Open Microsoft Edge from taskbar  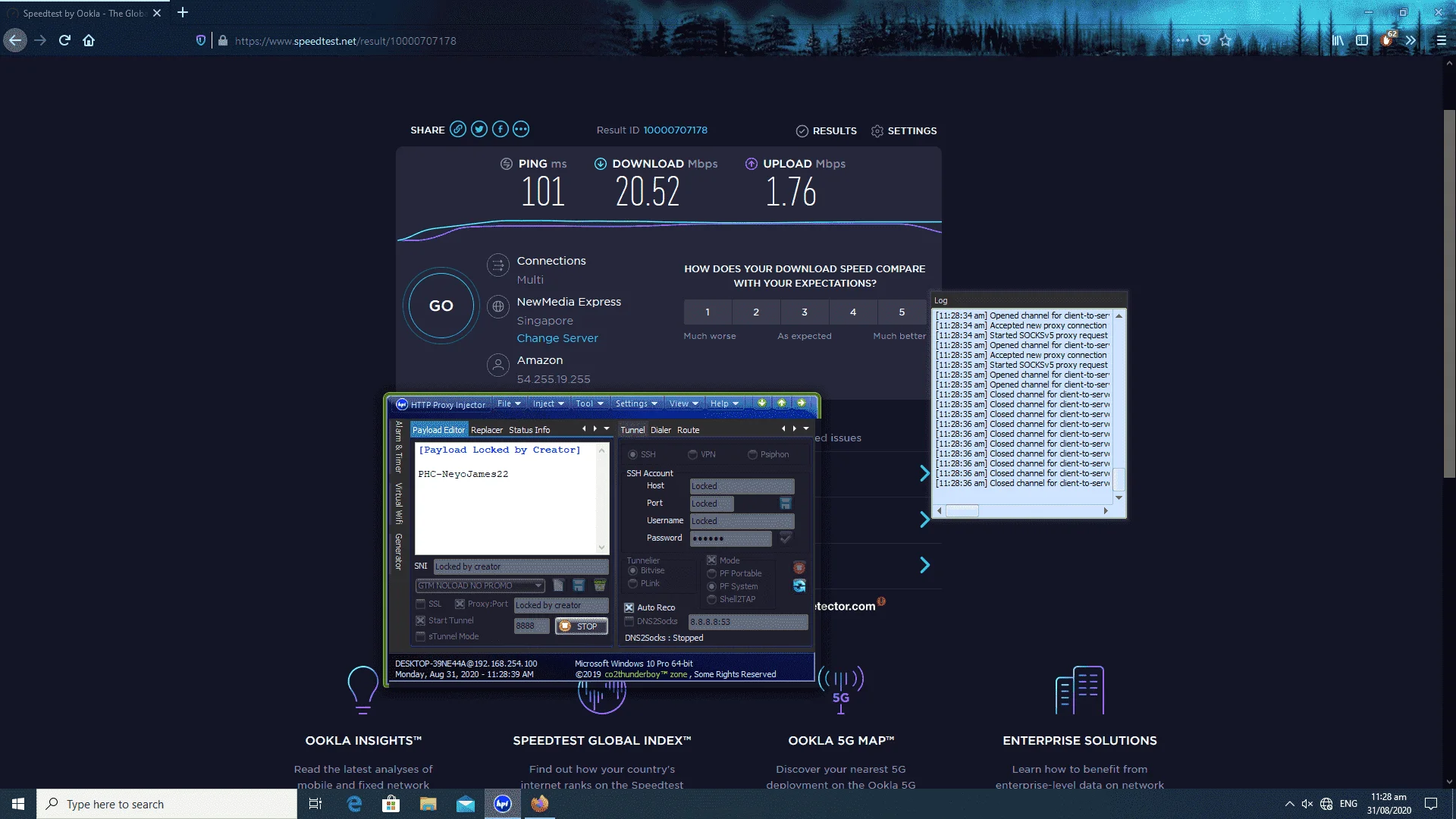coord(354,804)
